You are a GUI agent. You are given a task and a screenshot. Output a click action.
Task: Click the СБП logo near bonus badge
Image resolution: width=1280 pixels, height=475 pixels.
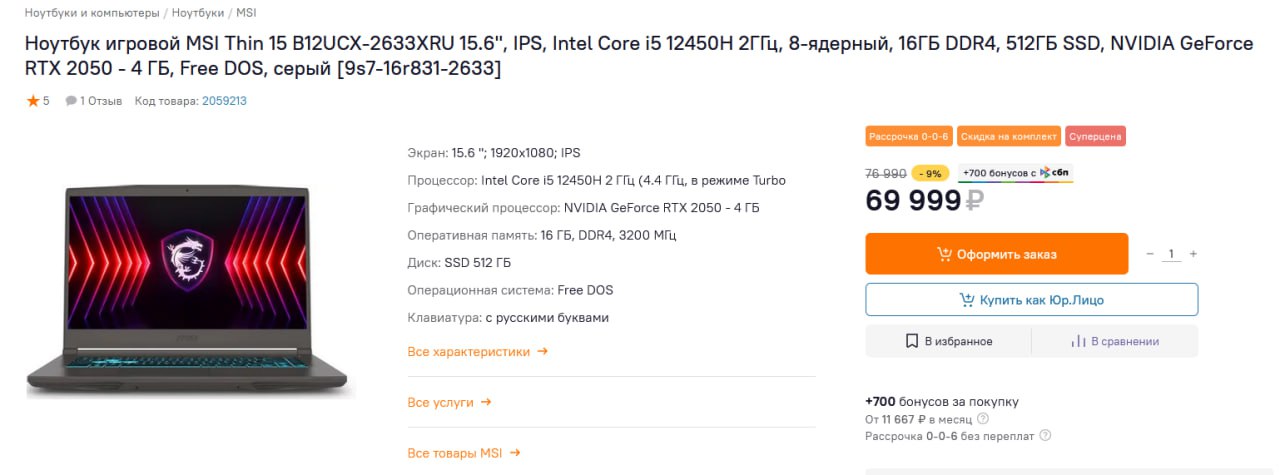tap(1056, 173)
